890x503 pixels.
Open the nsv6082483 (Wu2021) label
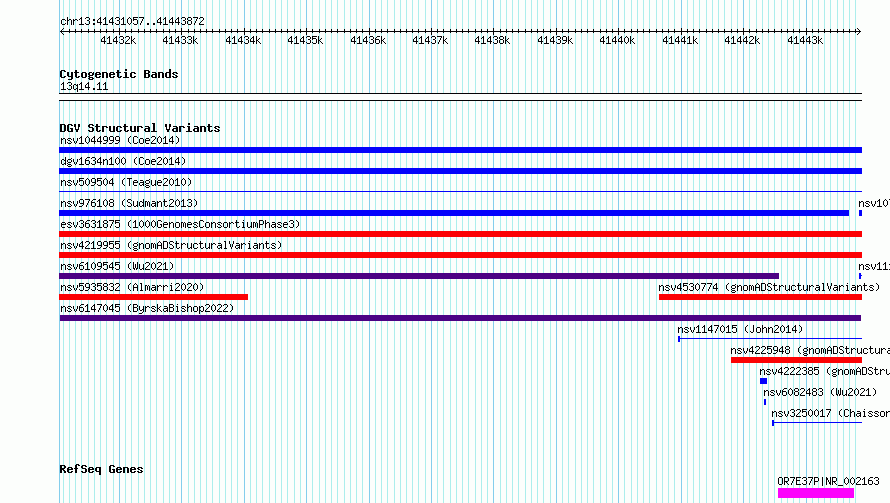[820, 392]
